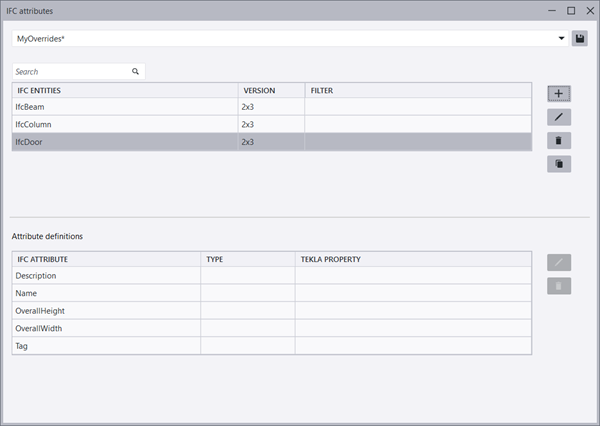The height and width of the screenshot is (427, 600).
Task: Click the filter cell of the IfcBeam row
Action: coord(418,107)
